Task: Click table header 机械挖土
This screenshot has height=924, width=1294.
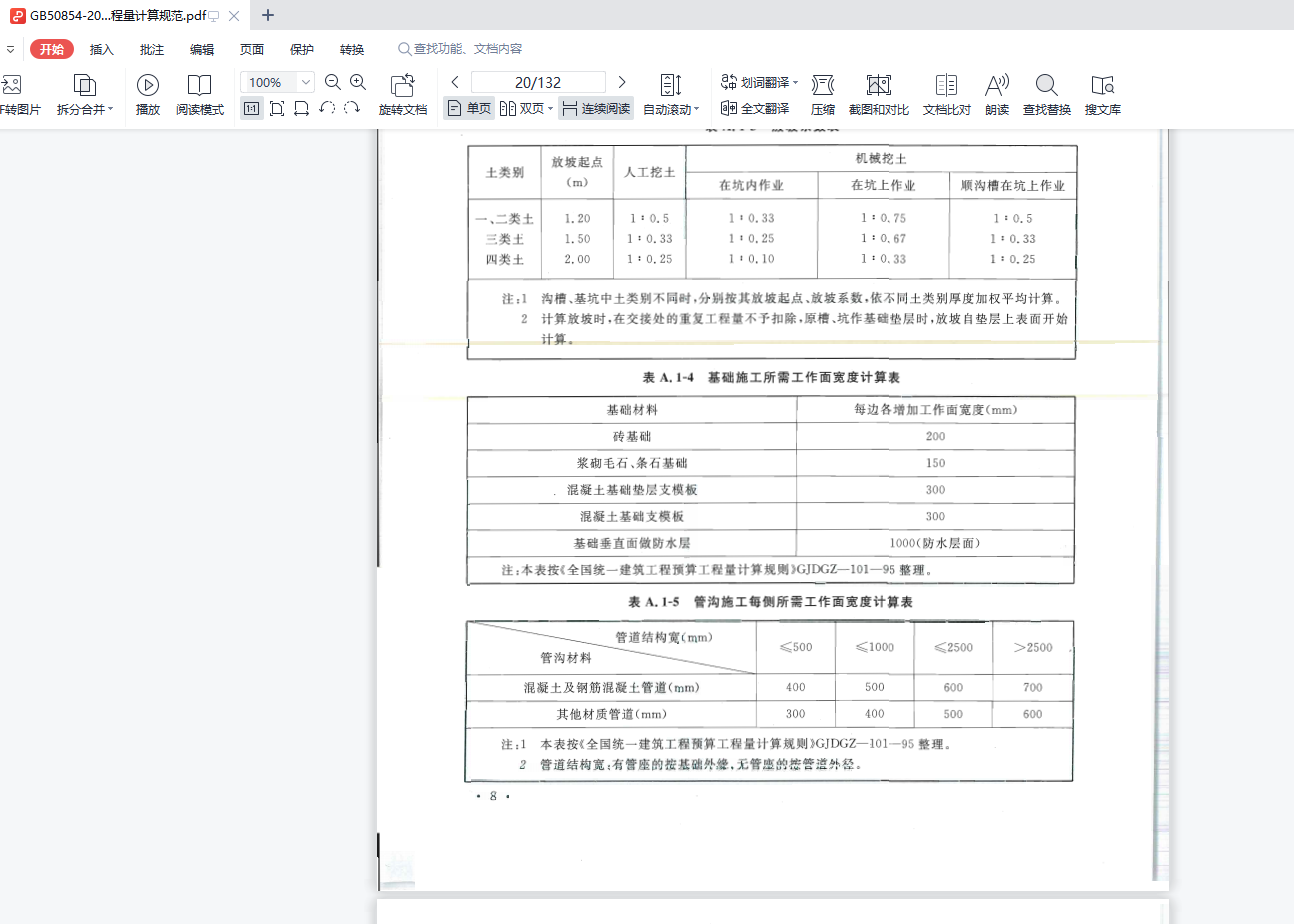Action: tap(881, 159)
